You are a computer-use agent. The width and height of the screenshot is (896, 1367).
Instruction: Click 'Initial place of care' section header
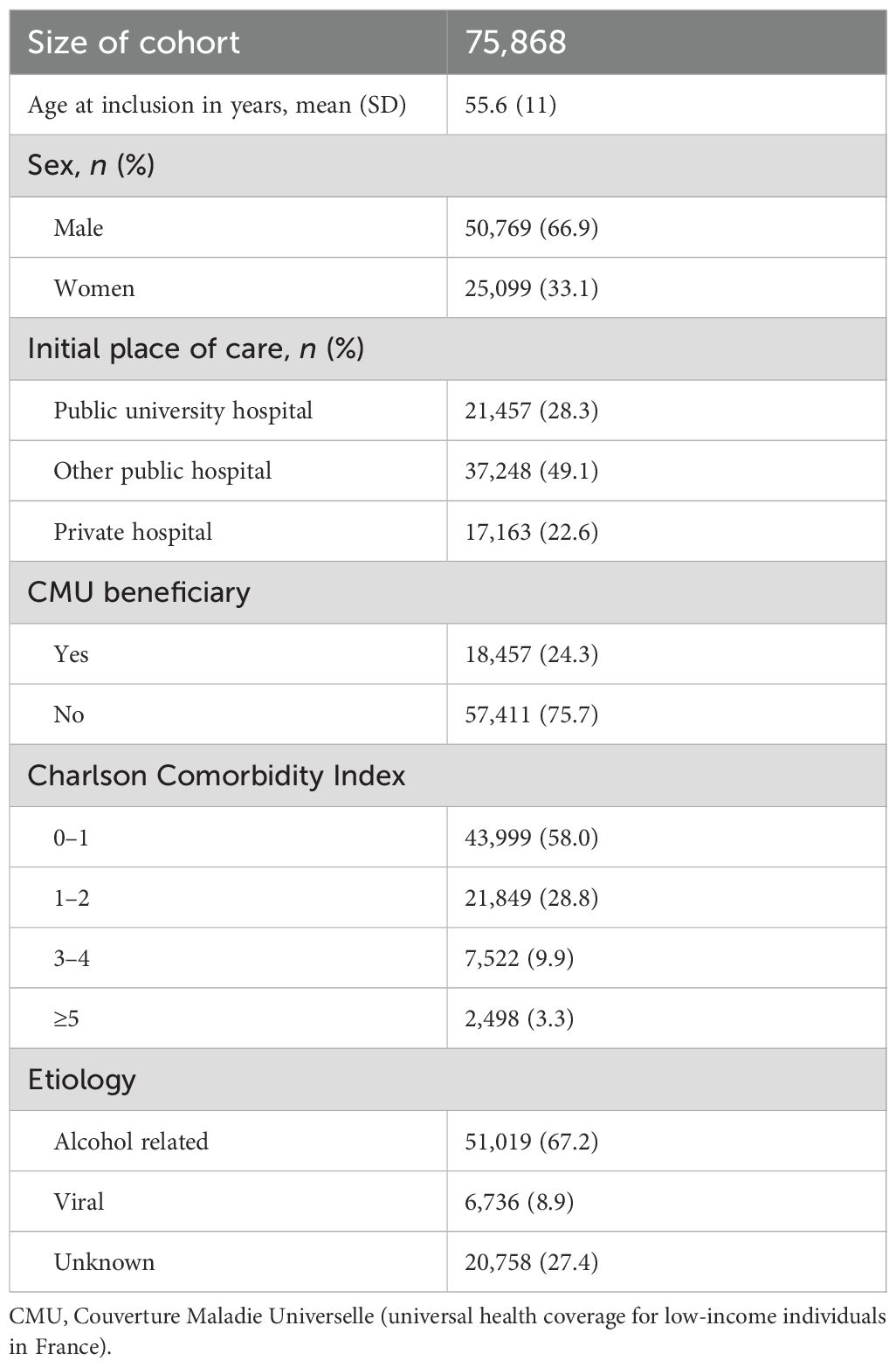click(x=196, y=349)
